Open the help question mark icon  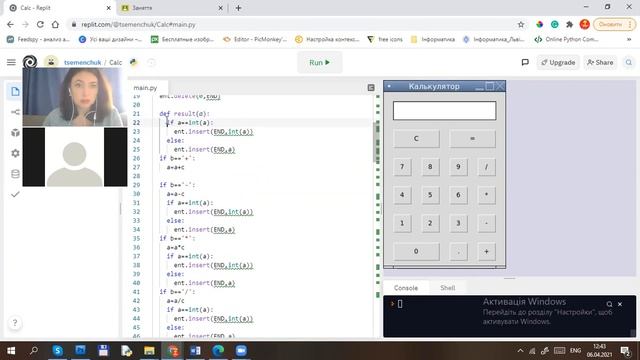(x=15, y=323)
